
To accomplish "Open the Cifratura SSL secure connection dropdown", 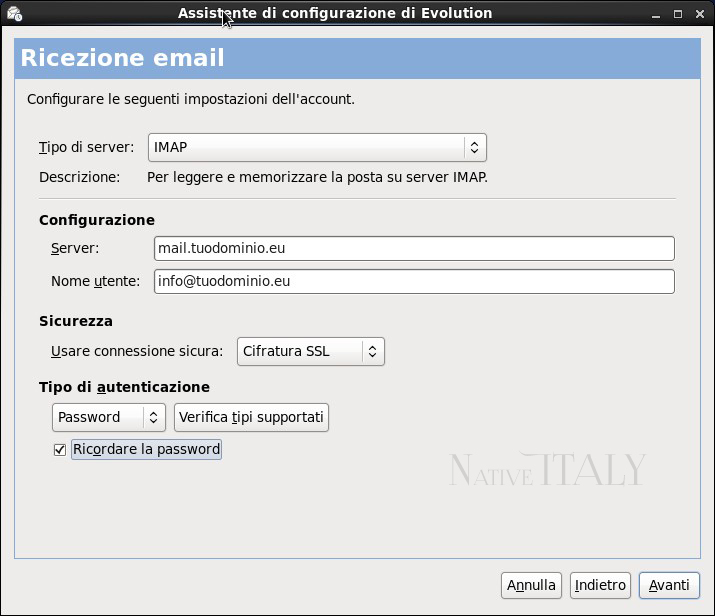I will pos(311,352).
